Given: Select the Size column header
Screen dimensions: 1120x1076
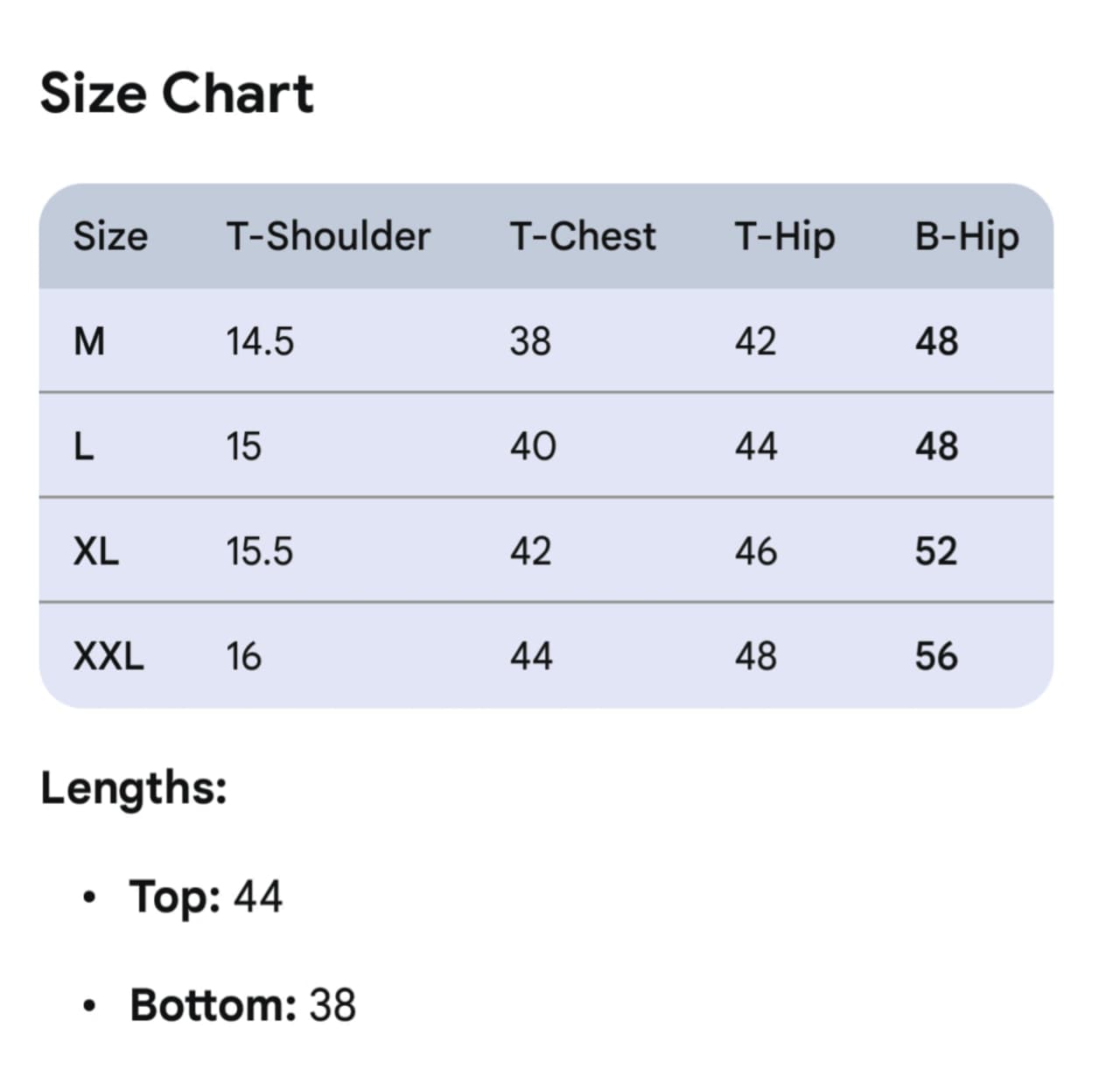Looking at the screenshot, I should coord(110,236).
